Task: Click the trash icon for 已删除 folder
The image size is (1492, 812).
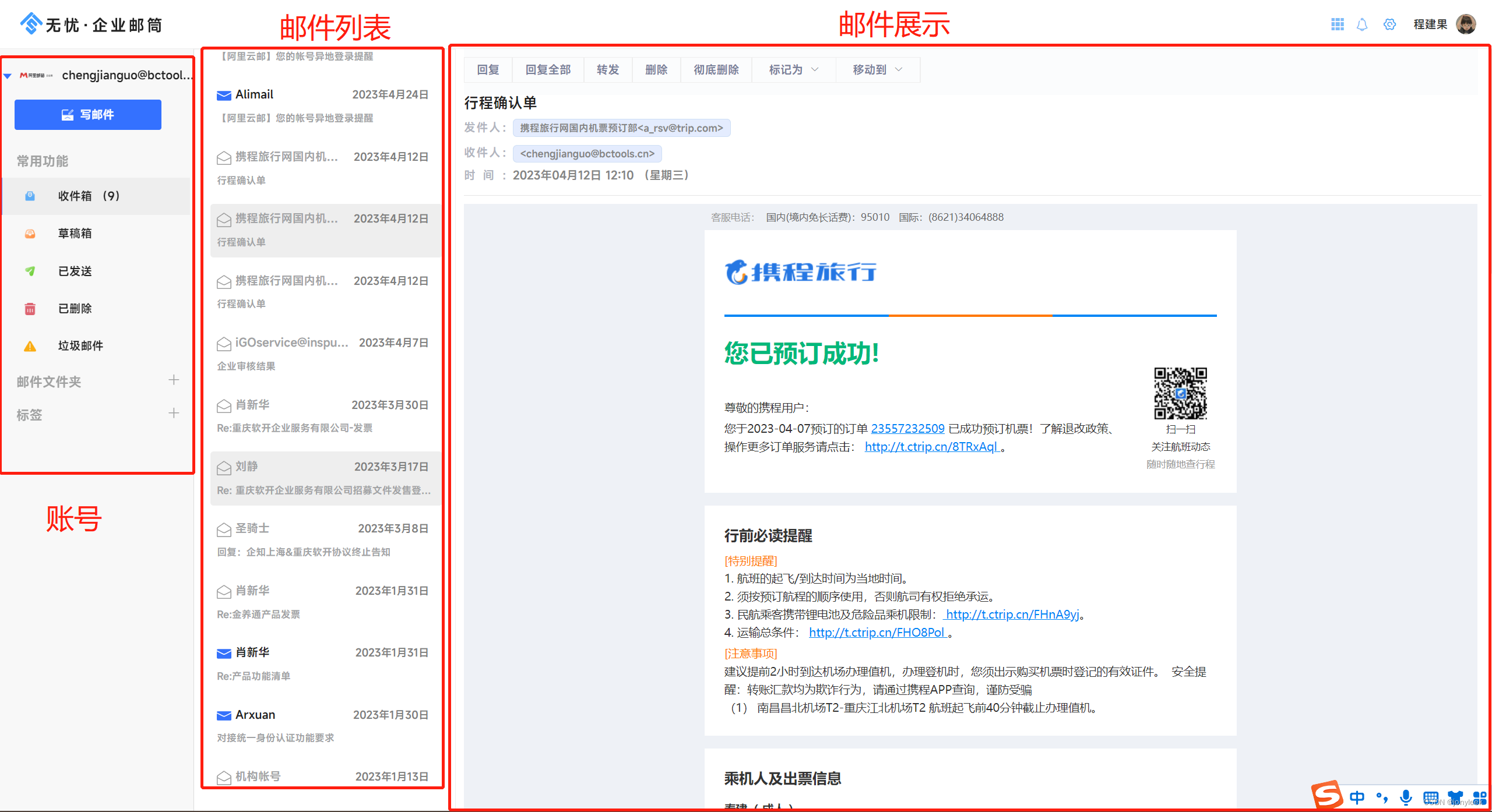Action: (x=30, y=309)
